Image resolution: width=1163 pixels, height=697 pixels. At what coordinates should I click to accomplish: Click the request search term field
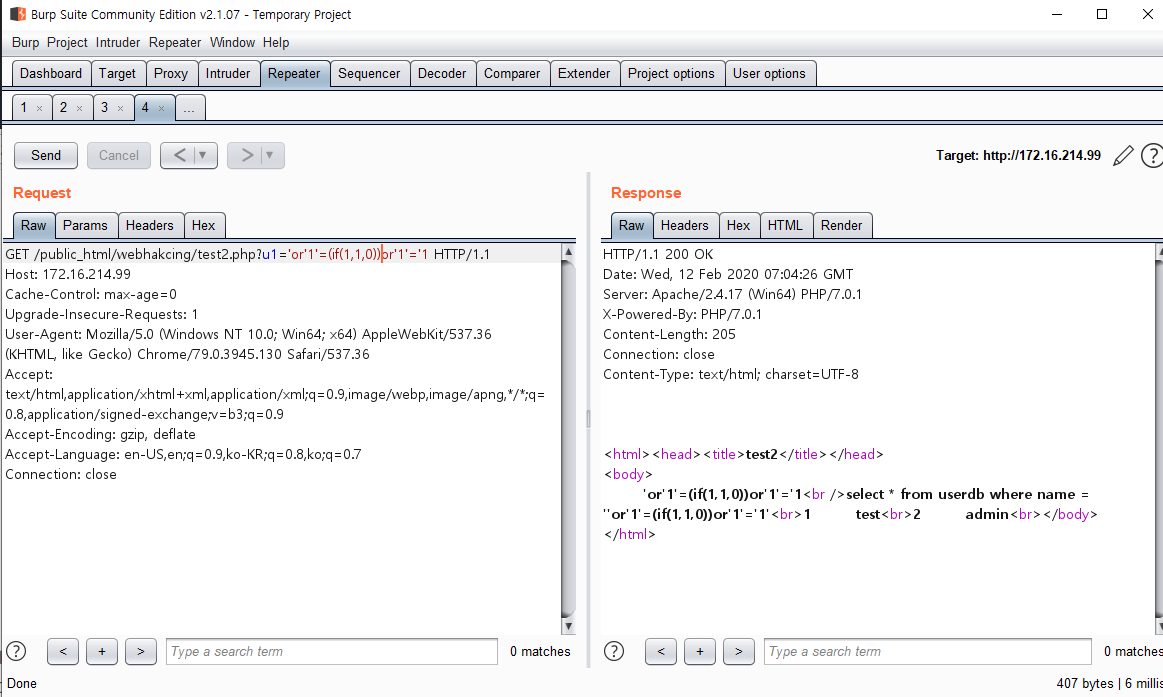tap(332, 651)
